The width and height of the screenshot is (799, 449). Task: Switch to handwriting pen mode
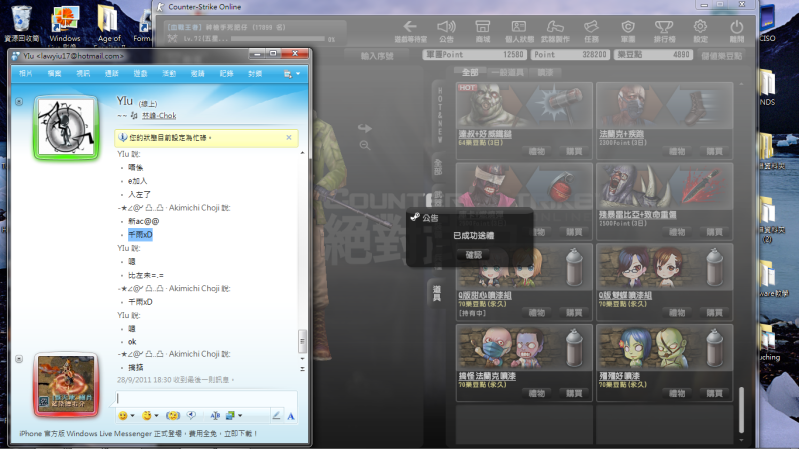click(x=276, y=415)
